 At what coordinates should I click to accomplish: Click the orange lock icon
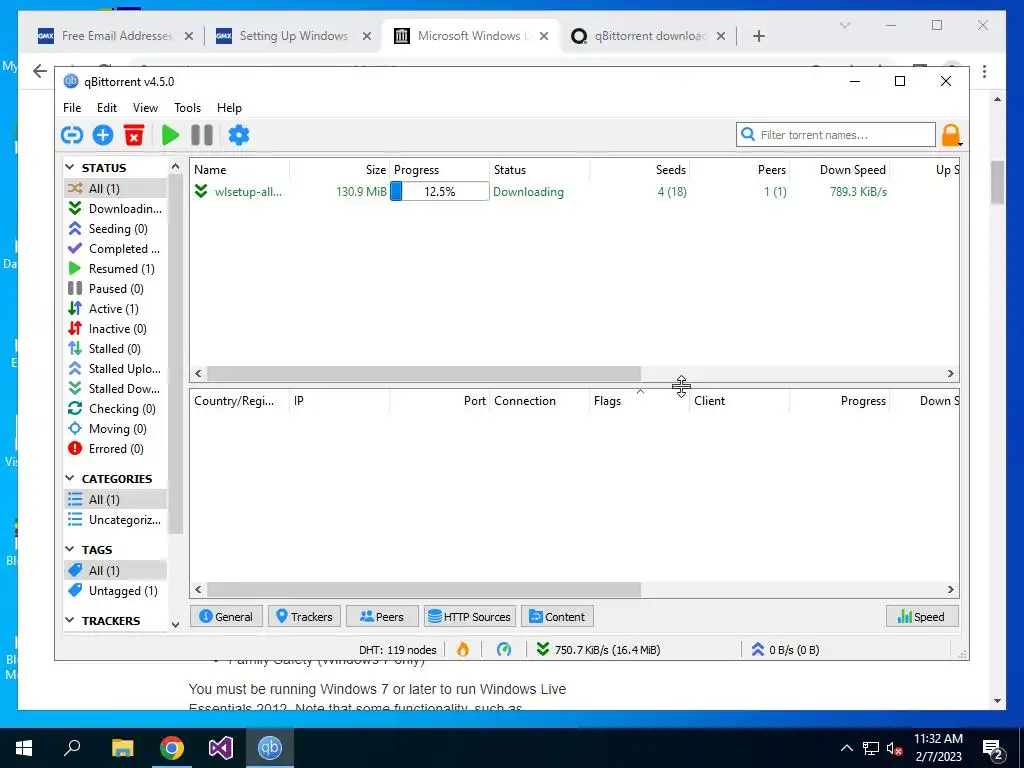coord(951,135)
